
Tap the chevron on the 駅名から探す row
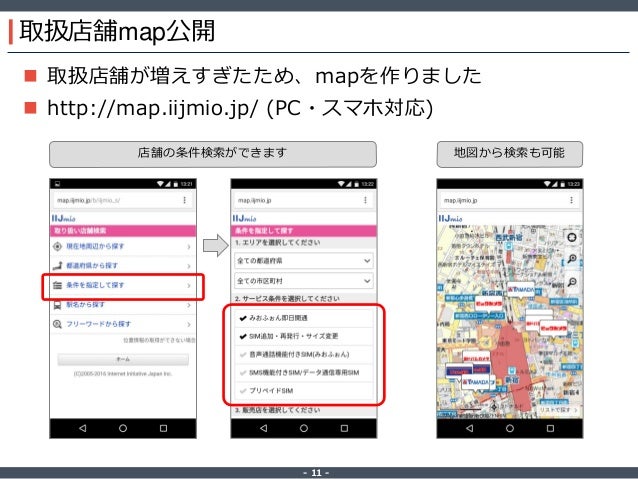click(x=189, y=305)
